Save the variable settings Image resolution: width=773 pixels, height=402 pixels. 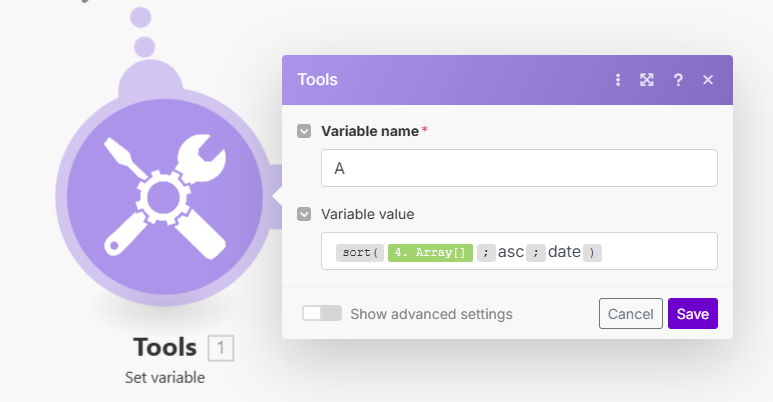pyautogui.click(x=692, y=314)
